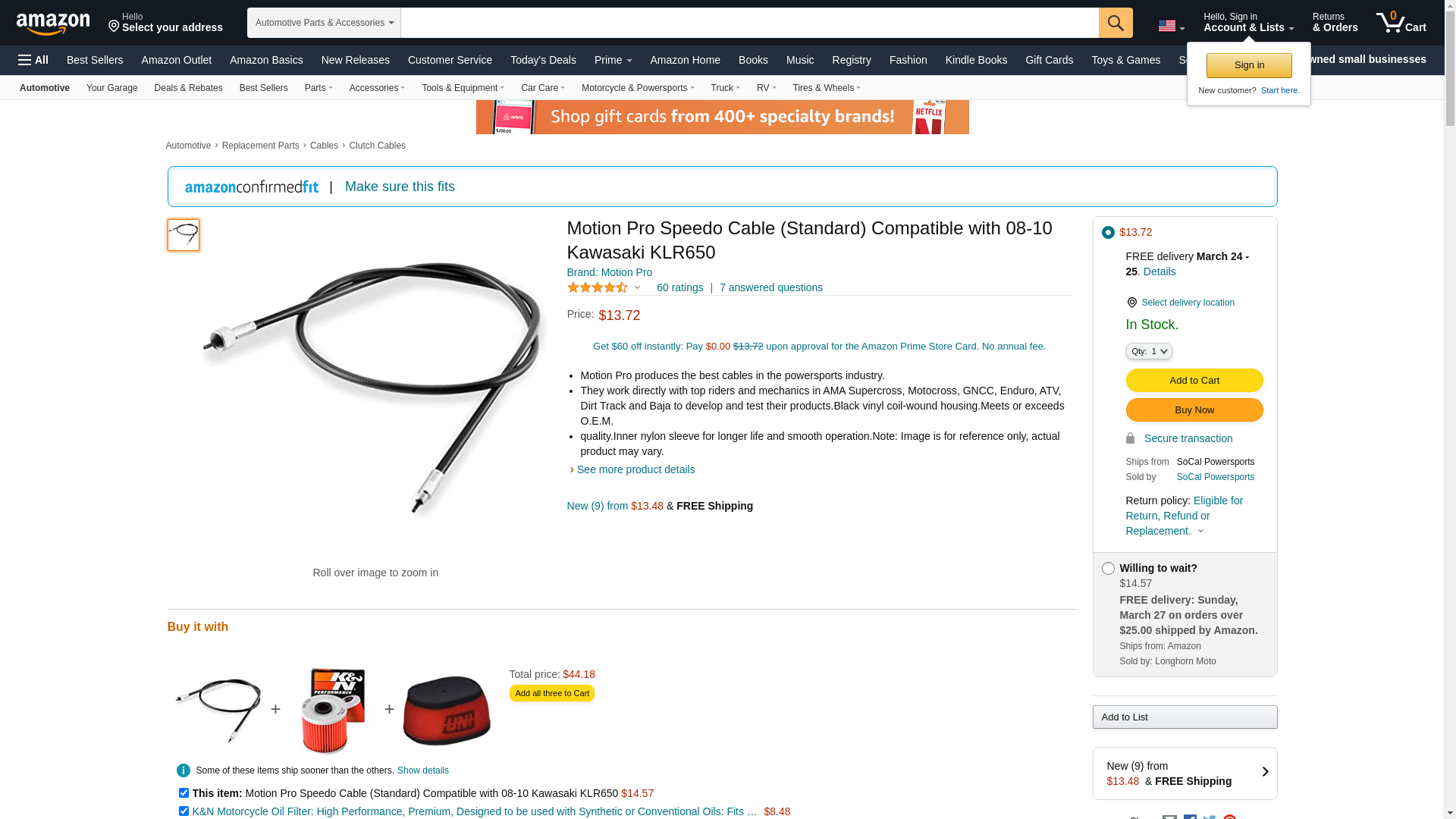Click the delivery location pin icon
This screenshot has width=1456, height=819.
point(1131,303)
